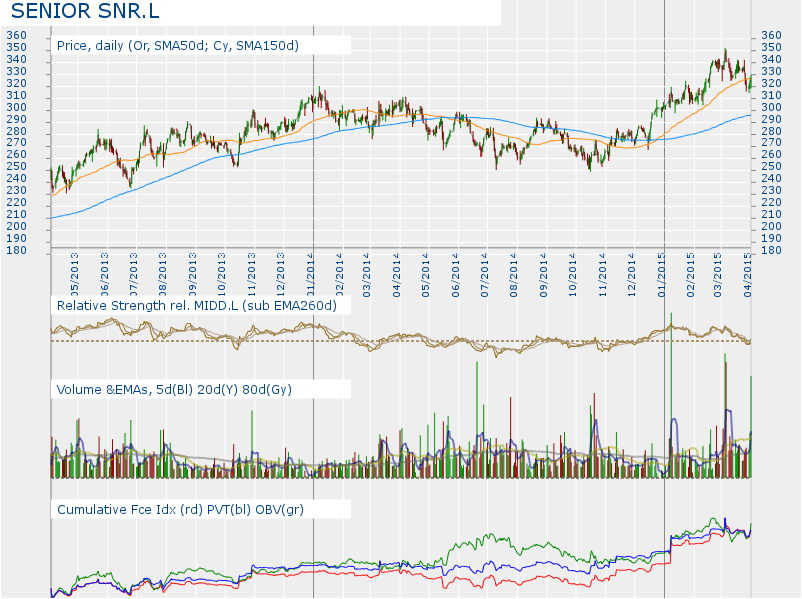Click the 01/2015 date on x-axis
Viewport: 802px width, 599px height.
[662, 270]
